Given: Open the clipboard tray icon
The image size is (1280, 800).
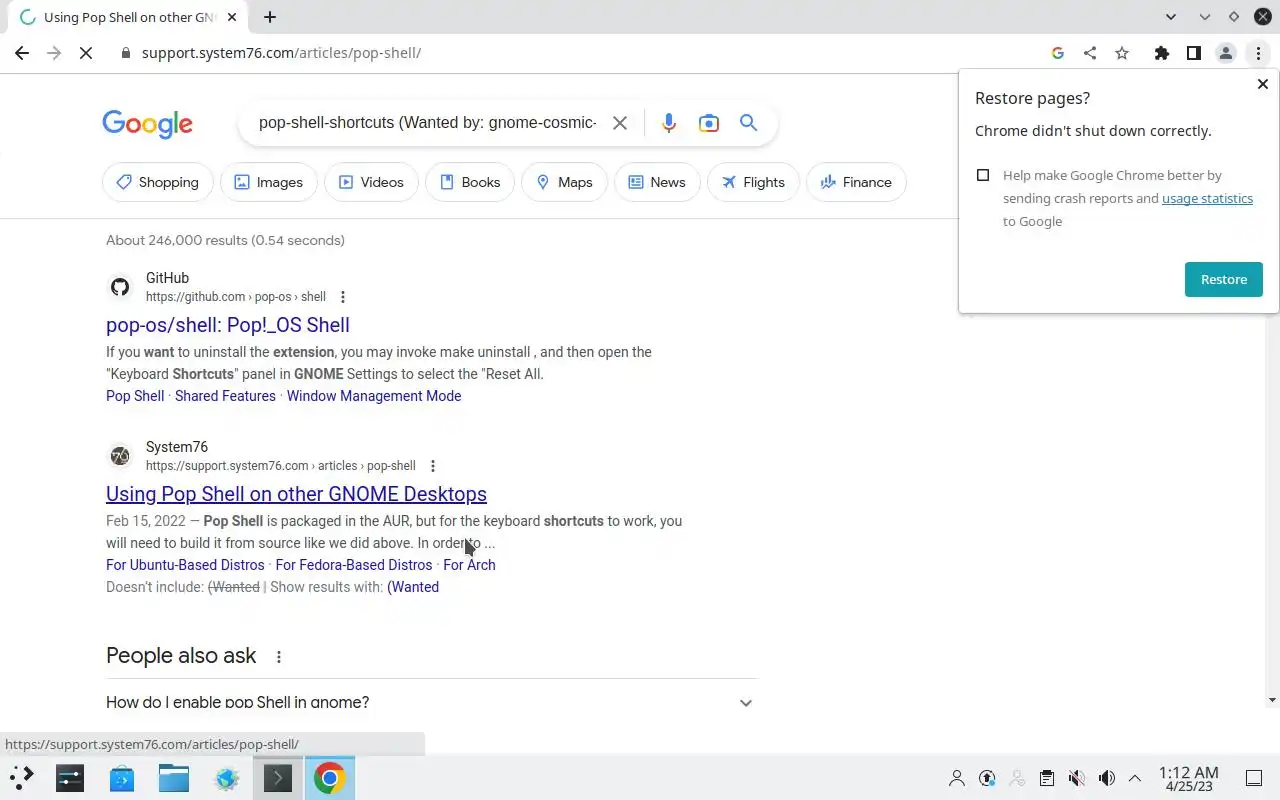Looking at the screenshot, I should [1046, 778].
